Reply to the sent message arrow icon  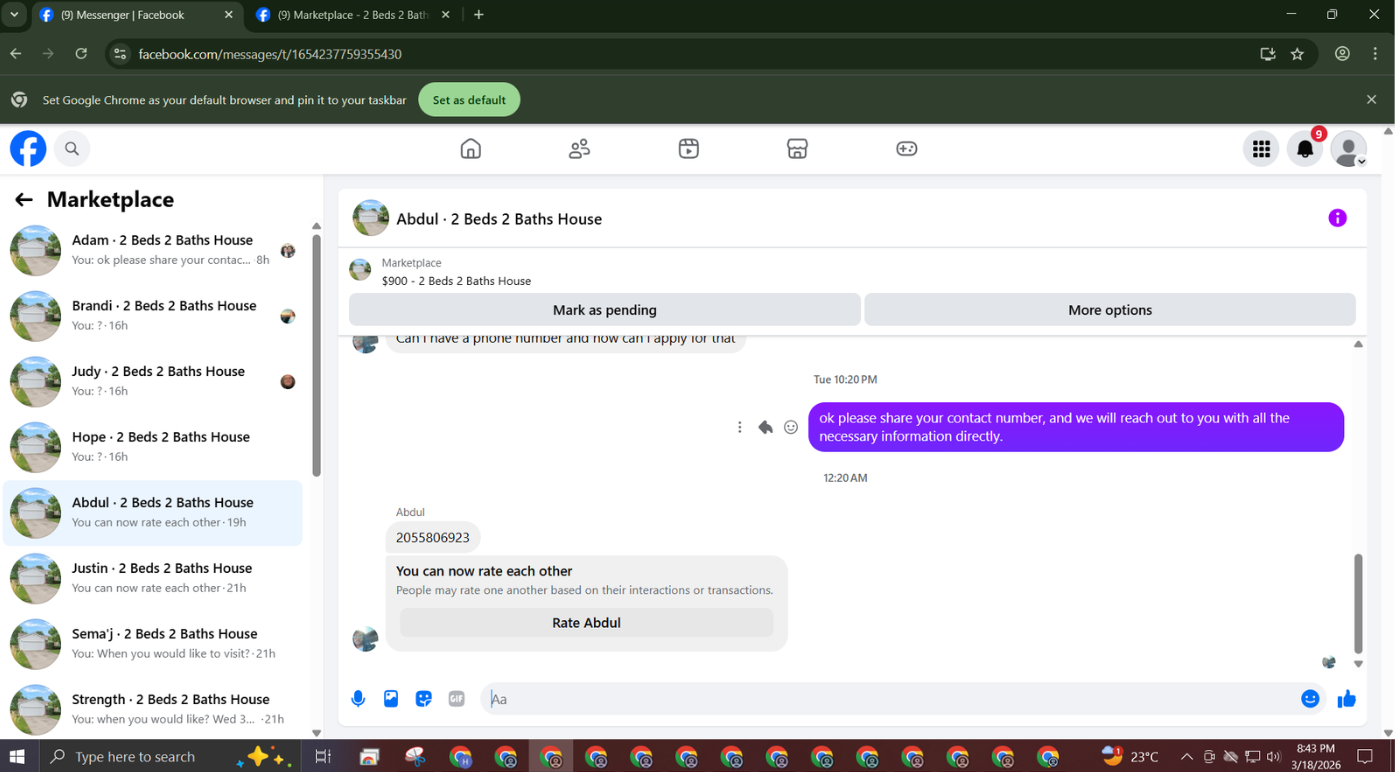click(765, 427)
